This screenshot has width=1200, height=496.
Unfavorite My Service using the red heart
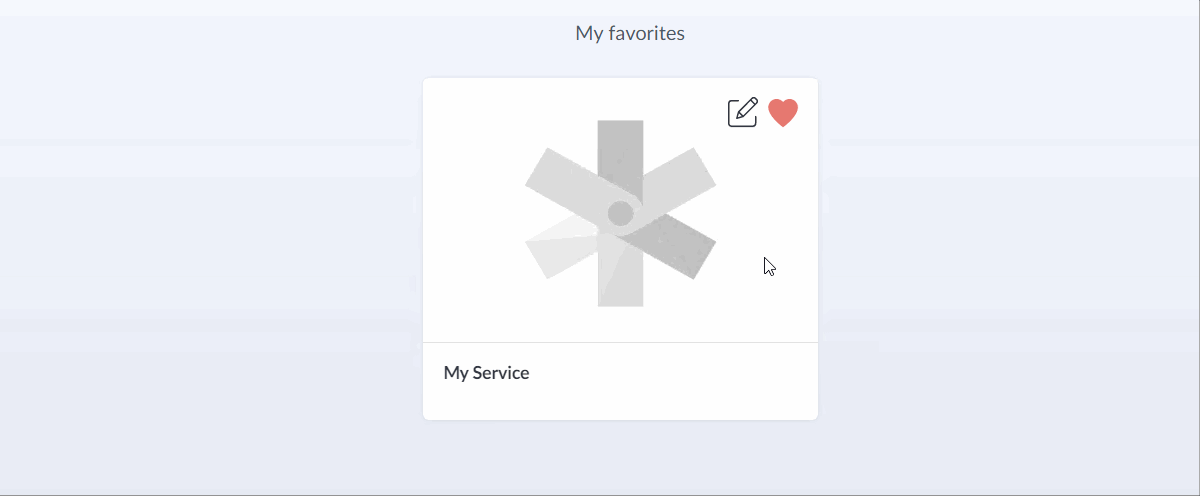(x=783, y=113)
